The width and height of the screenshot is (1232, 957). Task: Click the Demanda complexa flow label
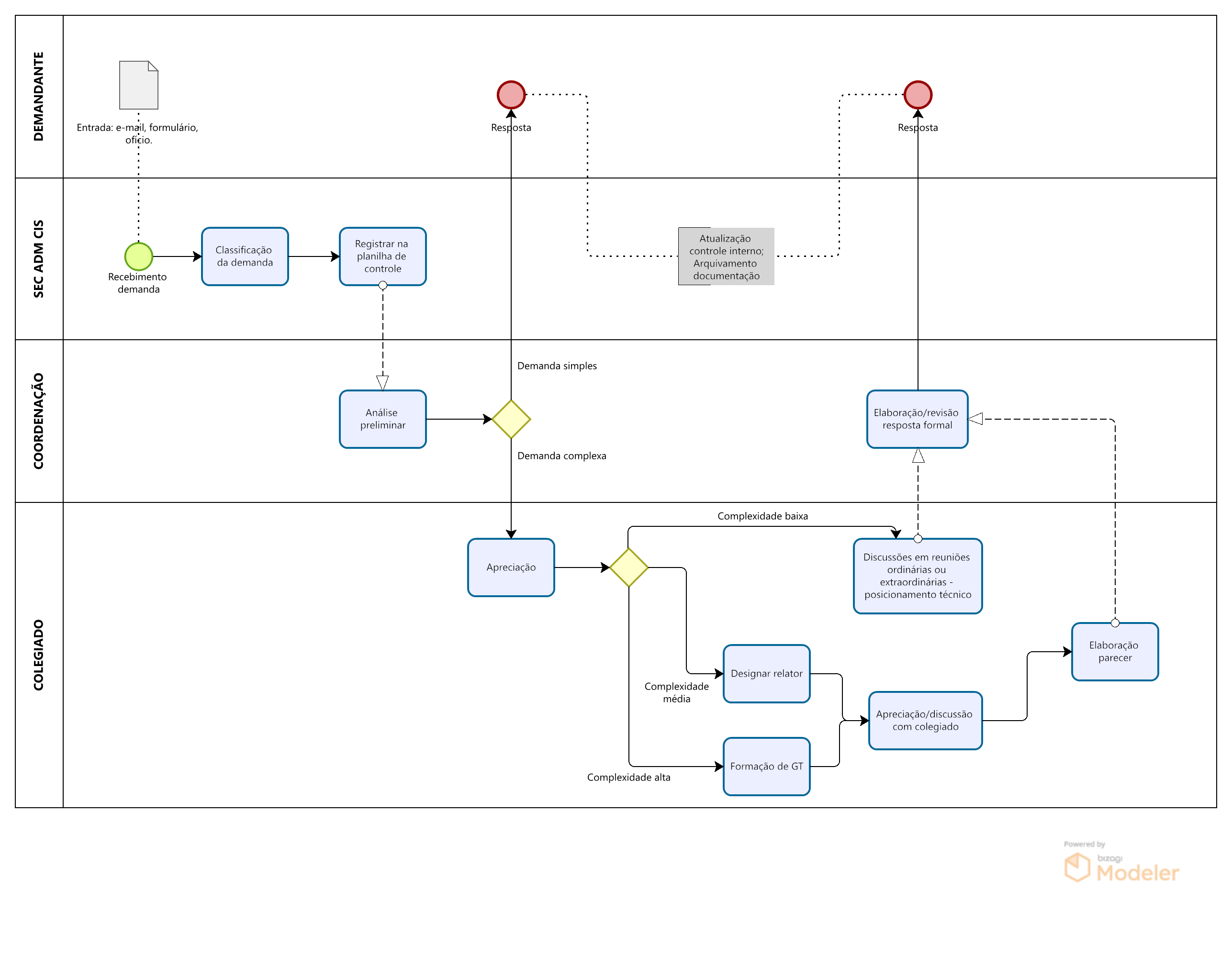(x=561, y=456)
